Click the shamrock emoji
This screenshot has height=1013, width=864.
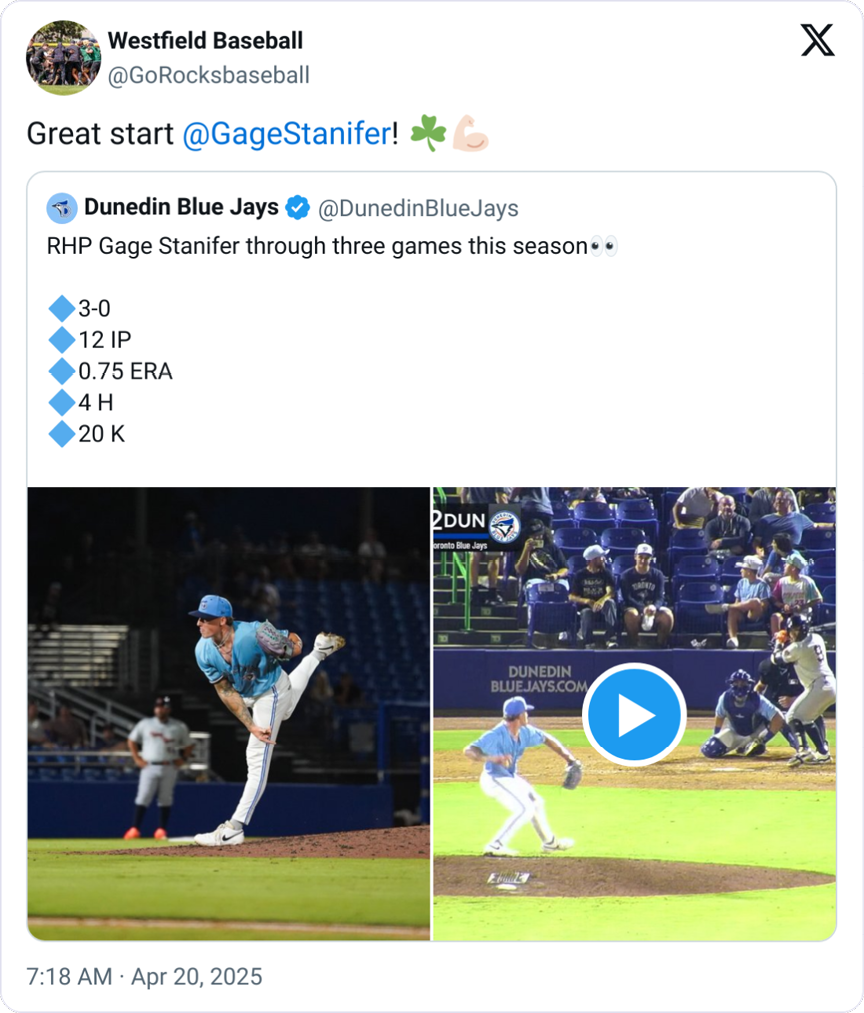428,134
